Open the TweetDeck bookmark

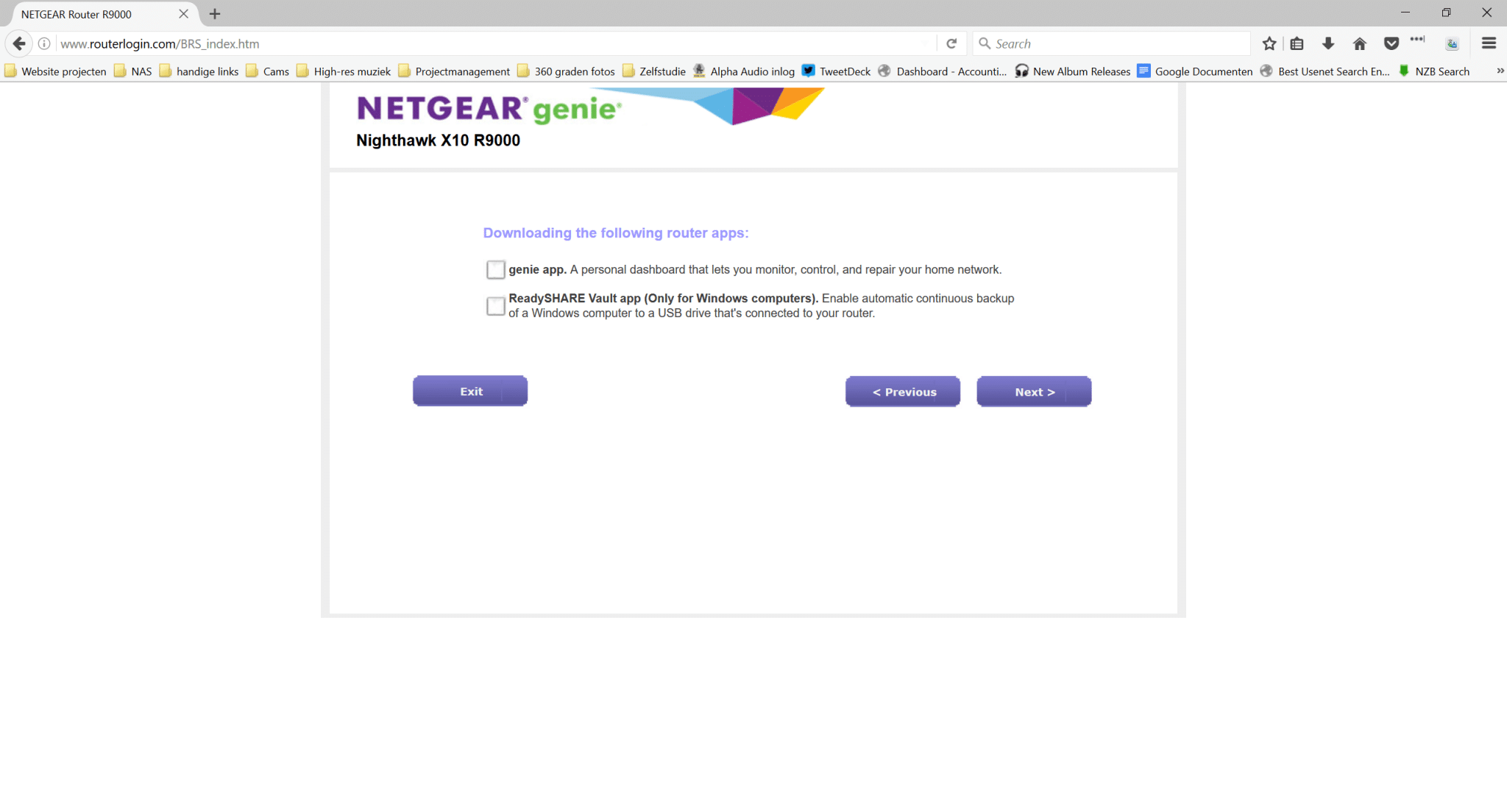837,71
